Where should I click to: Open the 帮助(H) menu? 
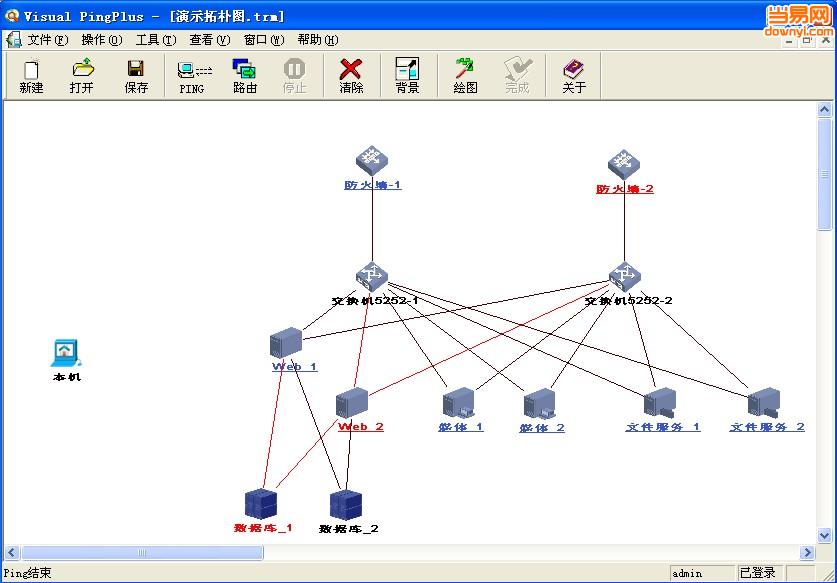(x=318, y=40)
